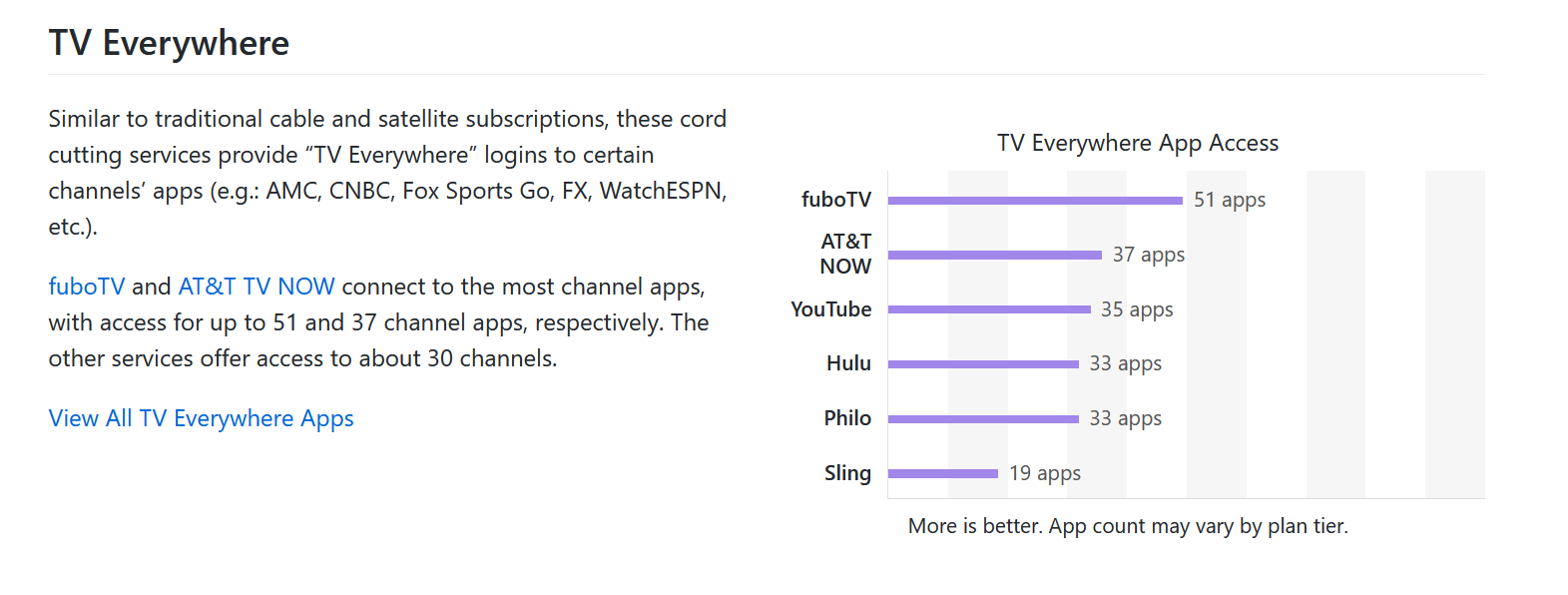Click the Hulu chart axis label
Viewport: 1568px width, 595px height.
(848, 364)
